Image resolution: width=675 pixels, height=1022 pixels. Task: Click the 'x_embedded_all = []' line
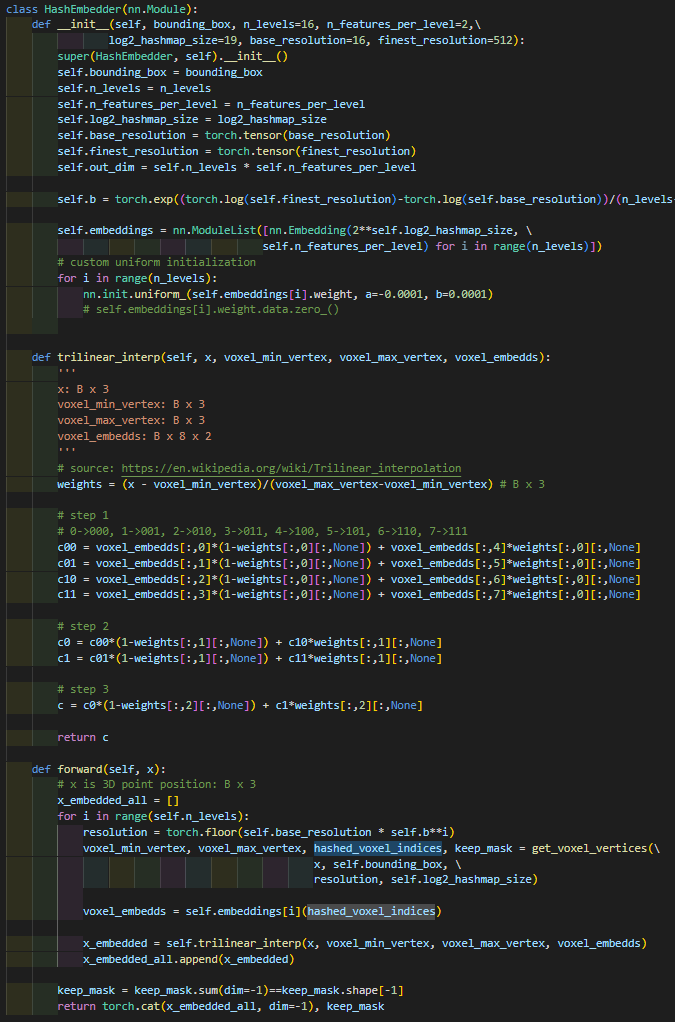118,800
